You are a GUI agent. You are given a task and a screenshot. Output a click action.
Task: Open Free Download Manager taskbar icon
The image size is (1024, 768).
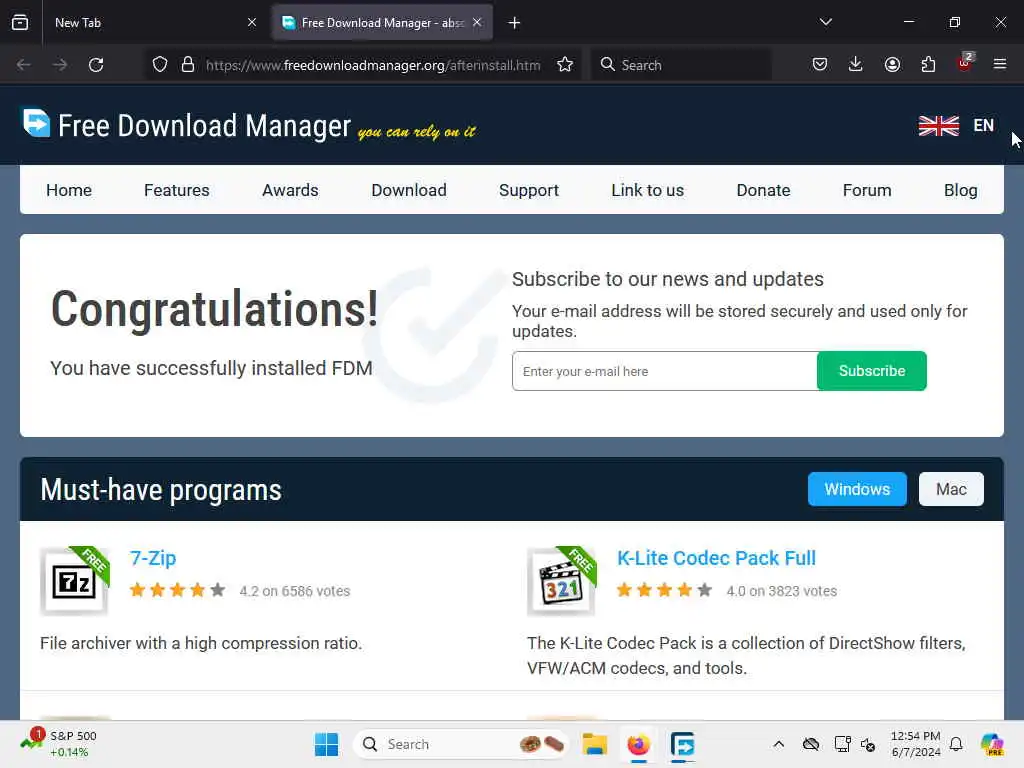(x=682, y=744)
